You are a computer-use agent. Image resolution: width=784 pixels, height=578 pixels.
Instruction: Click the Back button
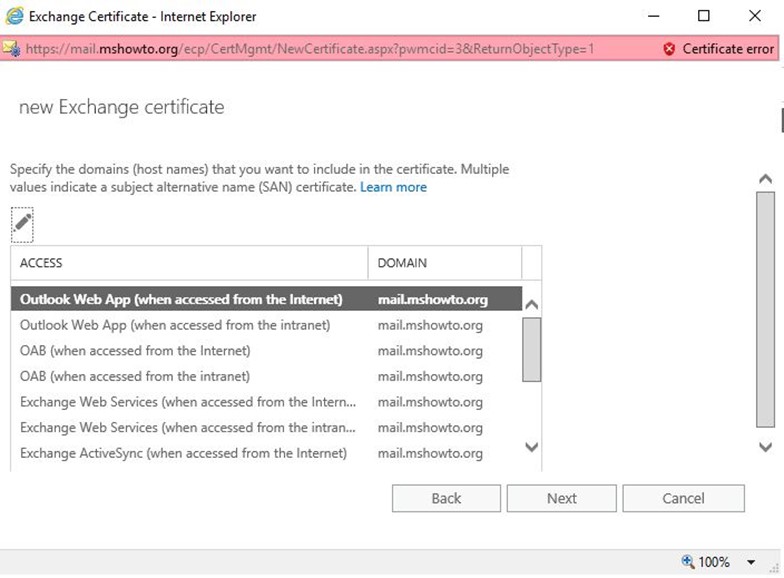(446, 498)
